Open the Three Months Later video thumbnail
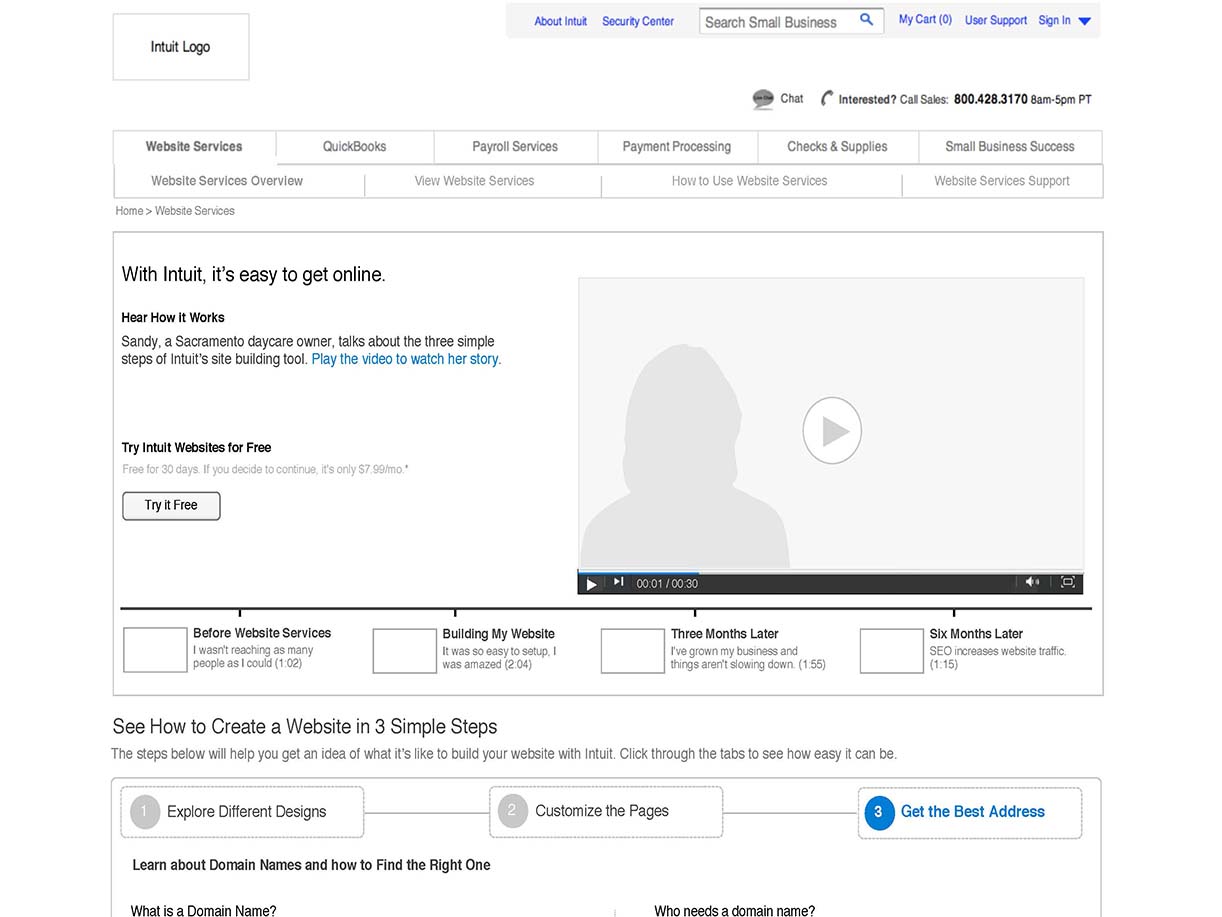Viewport: 1222px width, 917px height. 633,650
